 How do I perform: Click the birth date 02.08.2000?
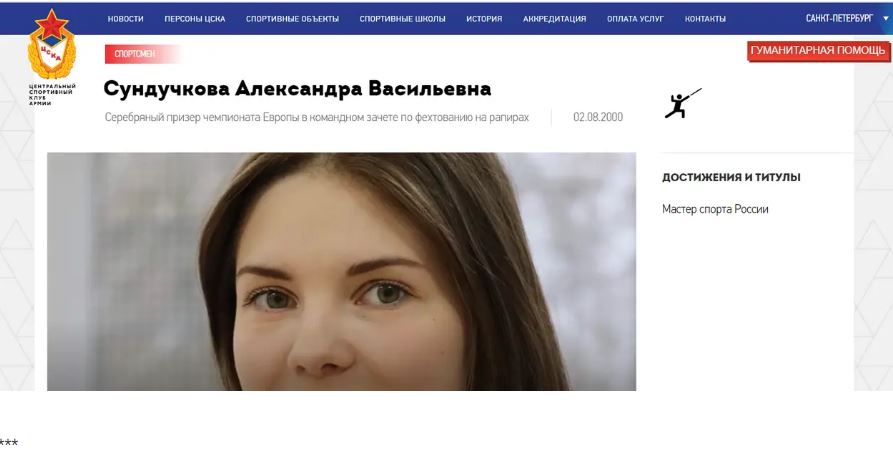pyautogui.click(x=598, y=117)
